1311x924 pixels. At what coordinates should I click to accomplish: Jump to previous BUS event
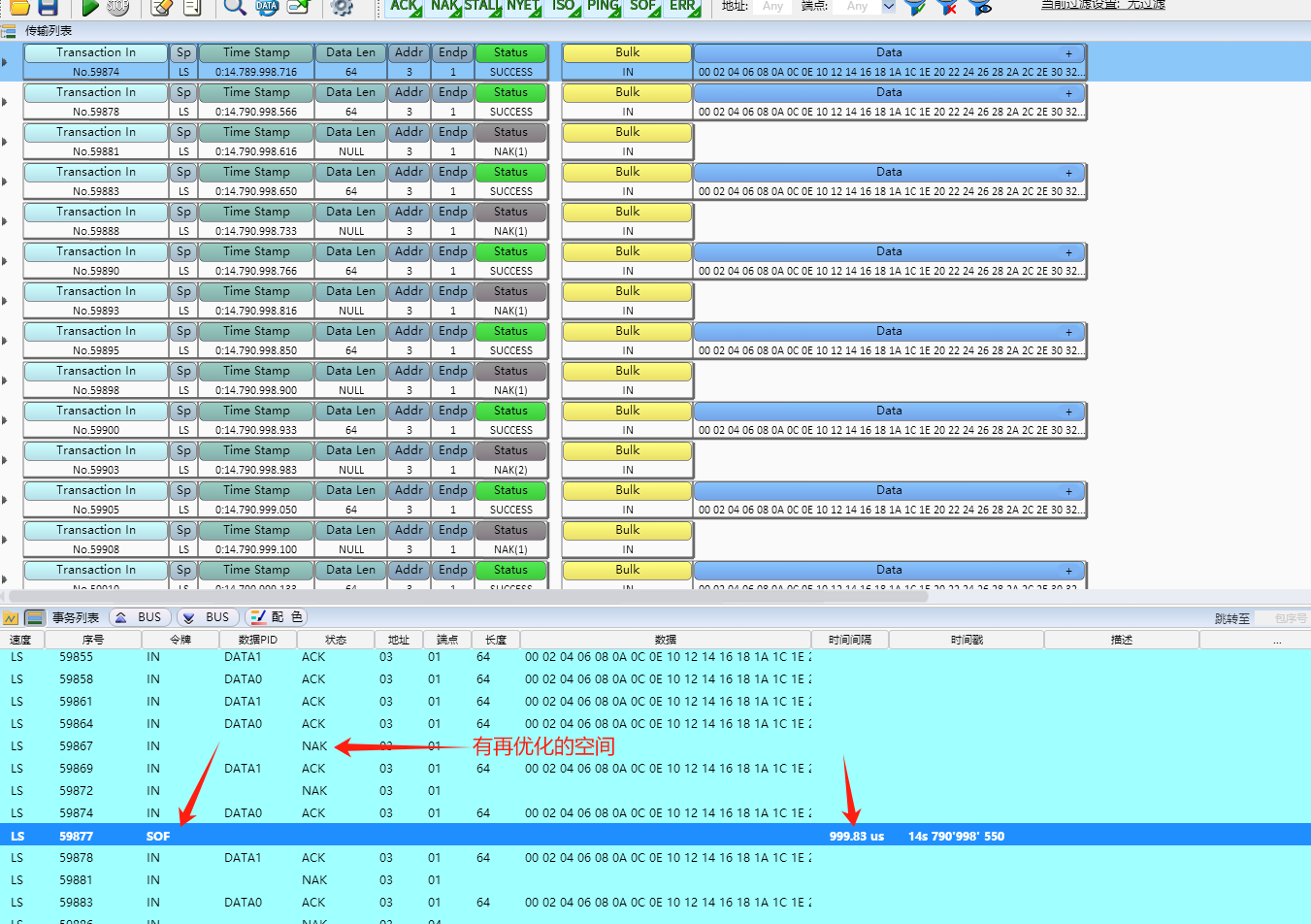coord(141,617)
